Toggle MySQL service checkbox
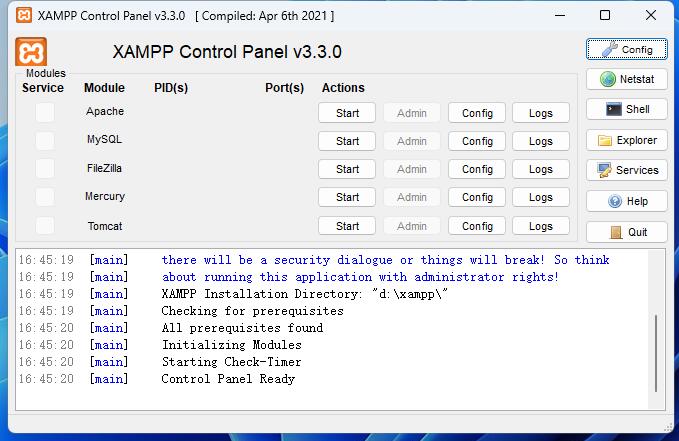This screenshot has width=679, height=441. 45,140
